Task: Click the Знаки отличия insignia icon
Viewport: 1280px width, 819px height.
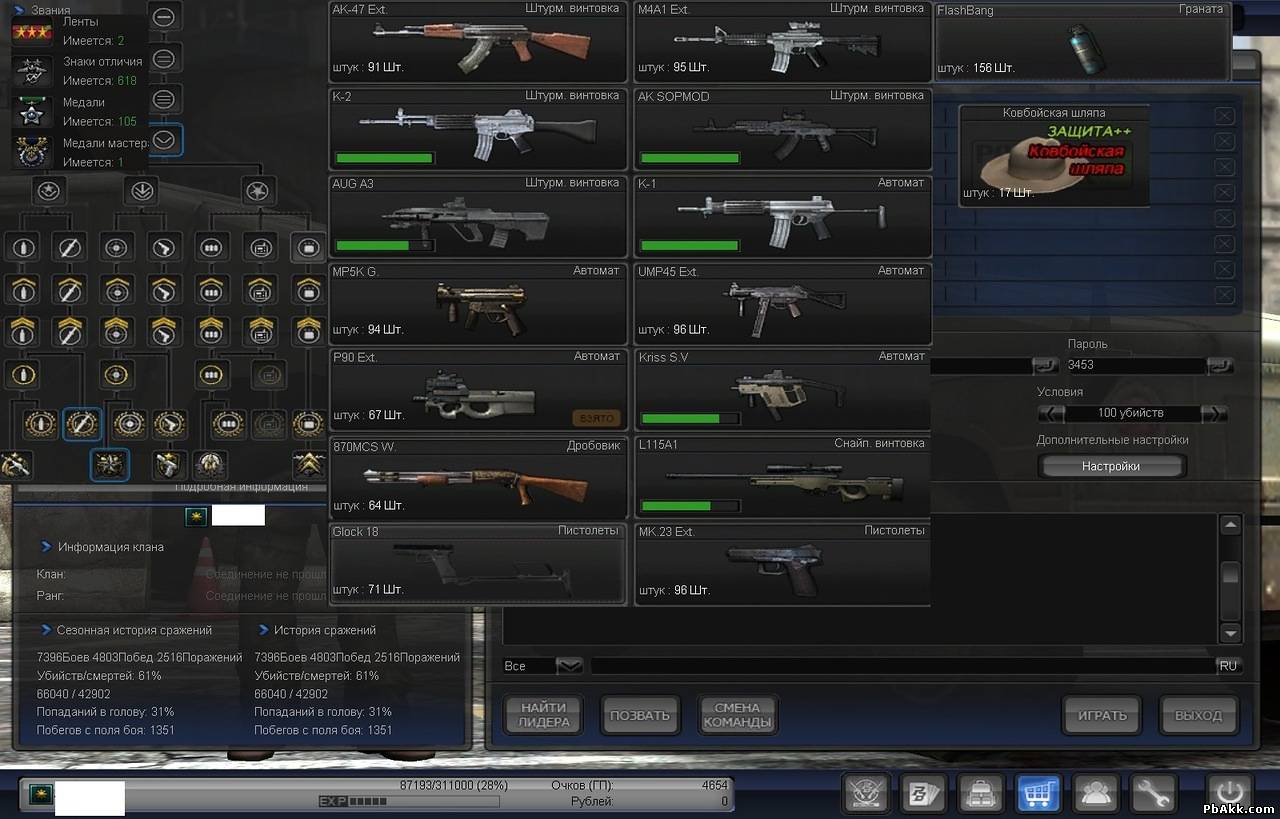Action: point(32,71)
